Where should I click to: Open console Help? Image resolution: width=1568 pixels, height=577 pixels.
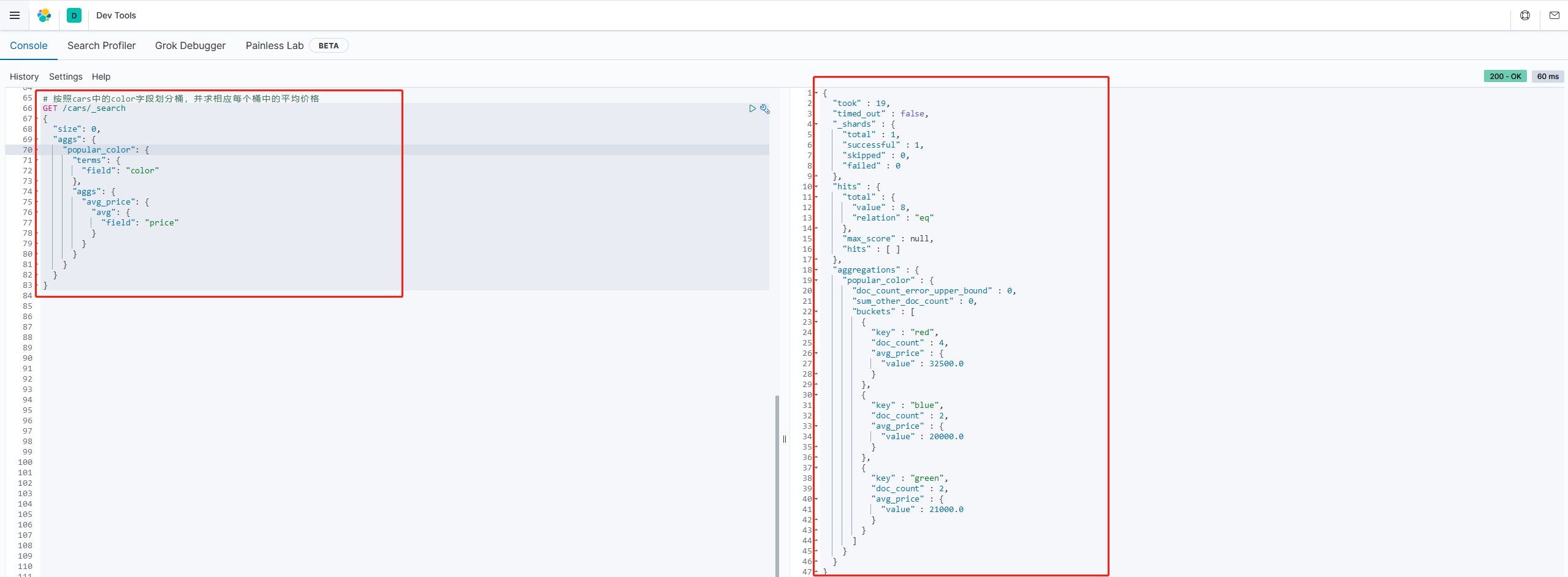point(101,77)
